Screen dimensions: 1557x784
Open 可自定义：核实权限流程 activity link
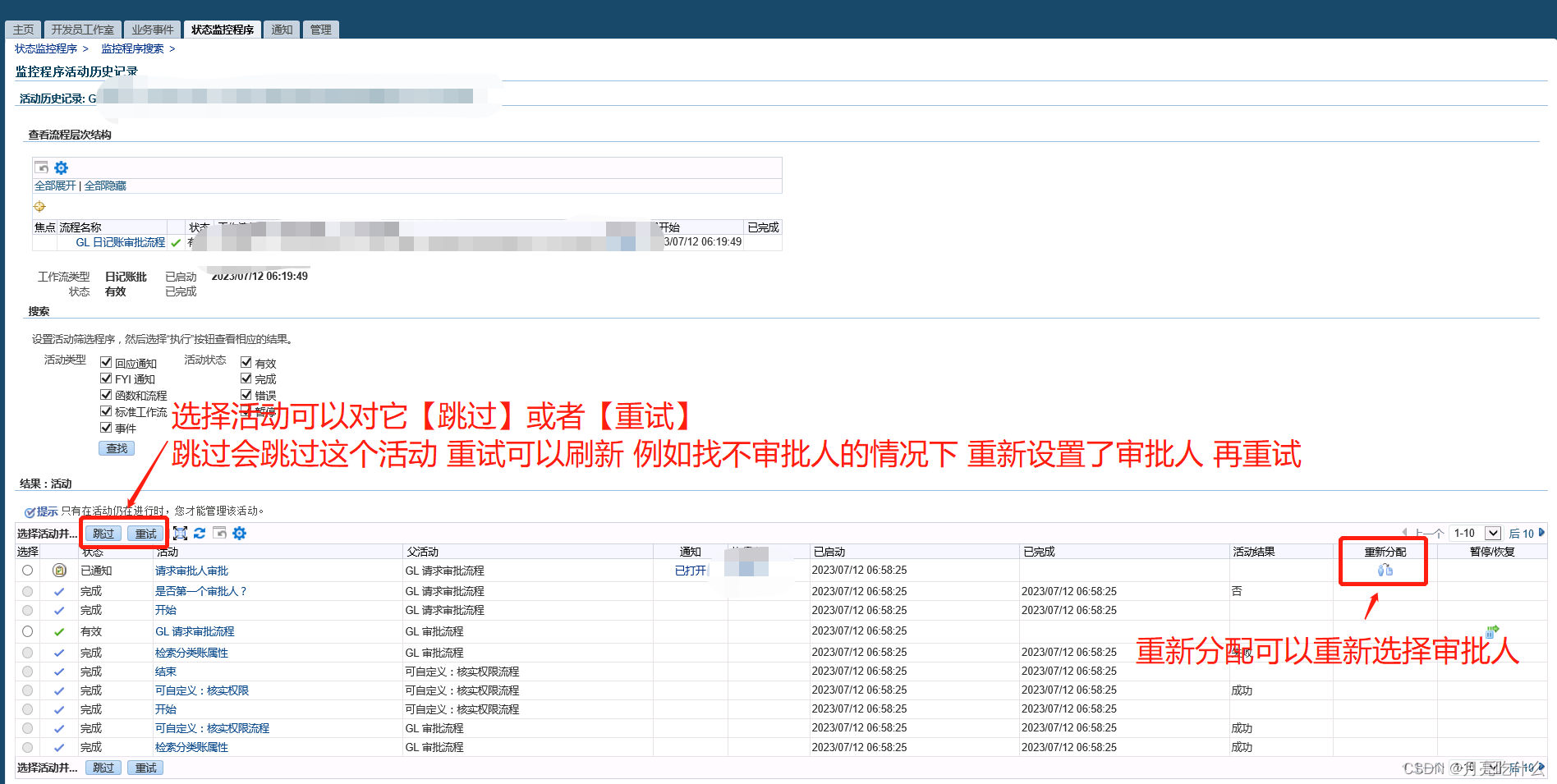click(x=212, y=729)
